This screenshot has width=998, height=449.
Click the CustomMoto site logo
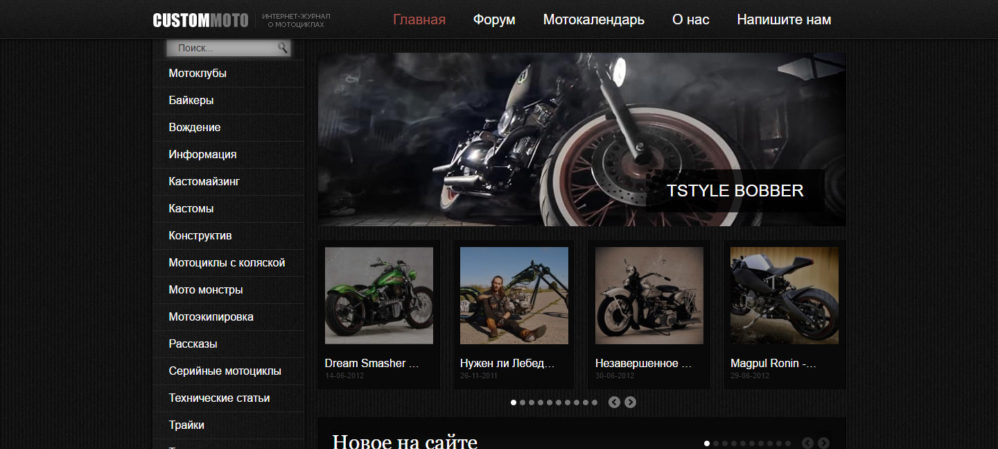coord(200,20)
